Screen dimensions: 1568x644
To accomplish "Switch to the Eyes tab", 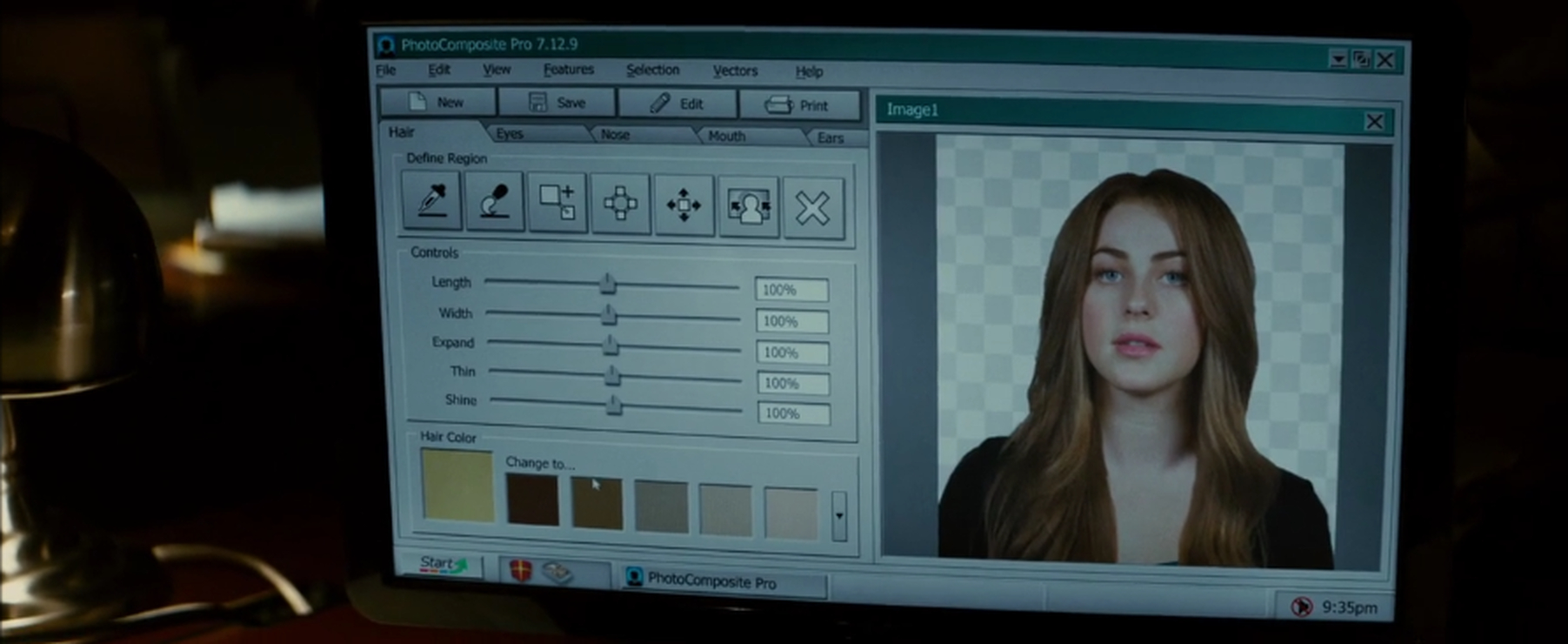I will (x=510, y=134).
